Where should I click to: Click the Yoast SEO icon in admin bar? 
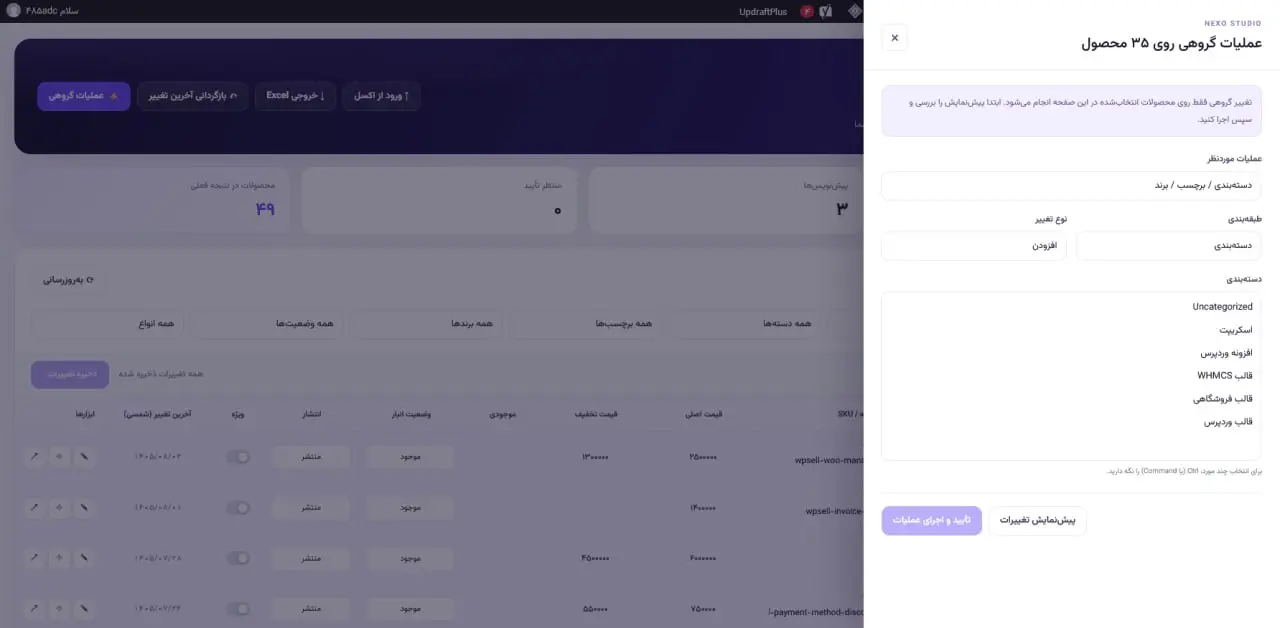tap(826, 11)
